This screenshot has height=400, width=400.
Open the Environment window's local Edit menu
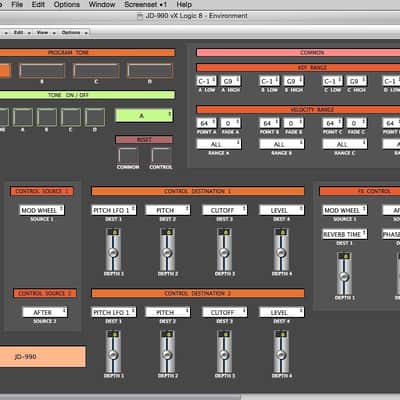(21, 33)
